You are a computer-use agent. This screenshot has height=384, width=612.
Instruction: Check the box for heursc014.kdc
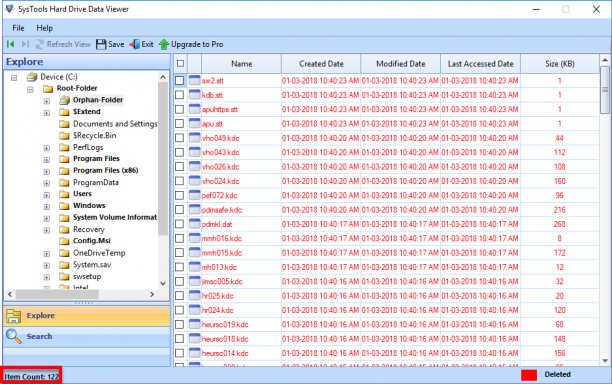point(180,353)
